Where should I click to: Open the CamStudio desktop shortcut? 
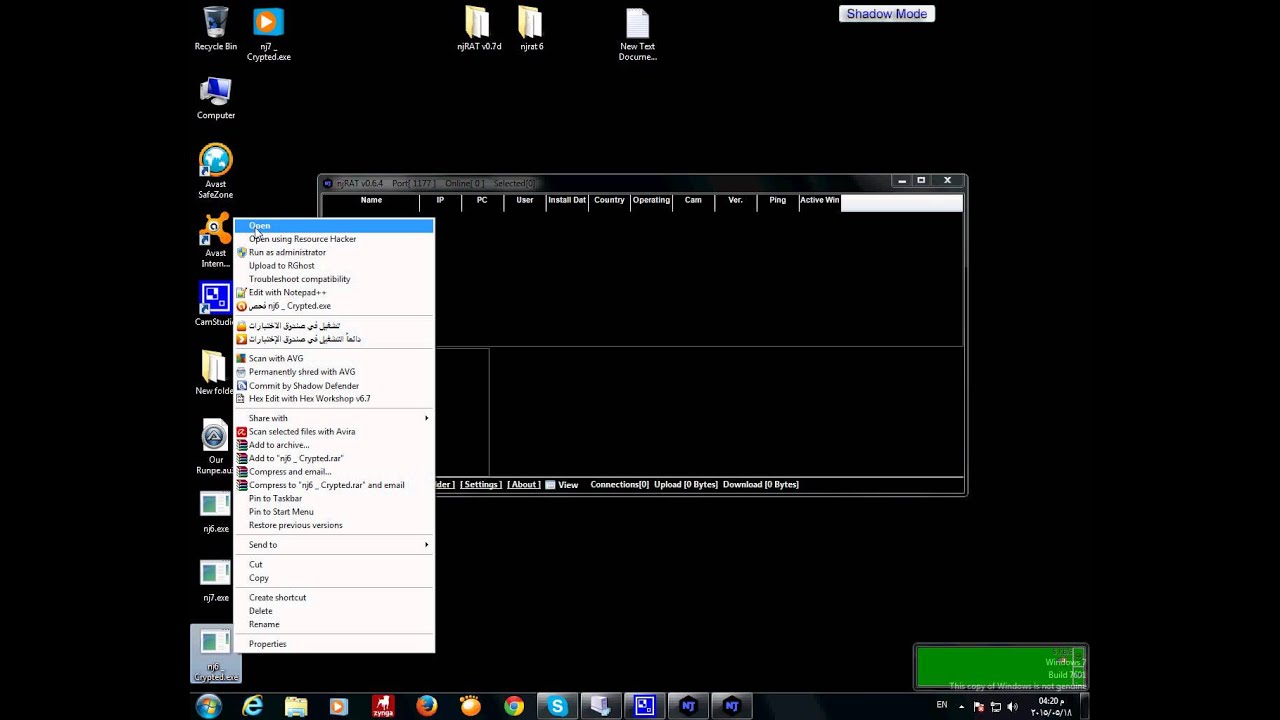tap(215, 305)
